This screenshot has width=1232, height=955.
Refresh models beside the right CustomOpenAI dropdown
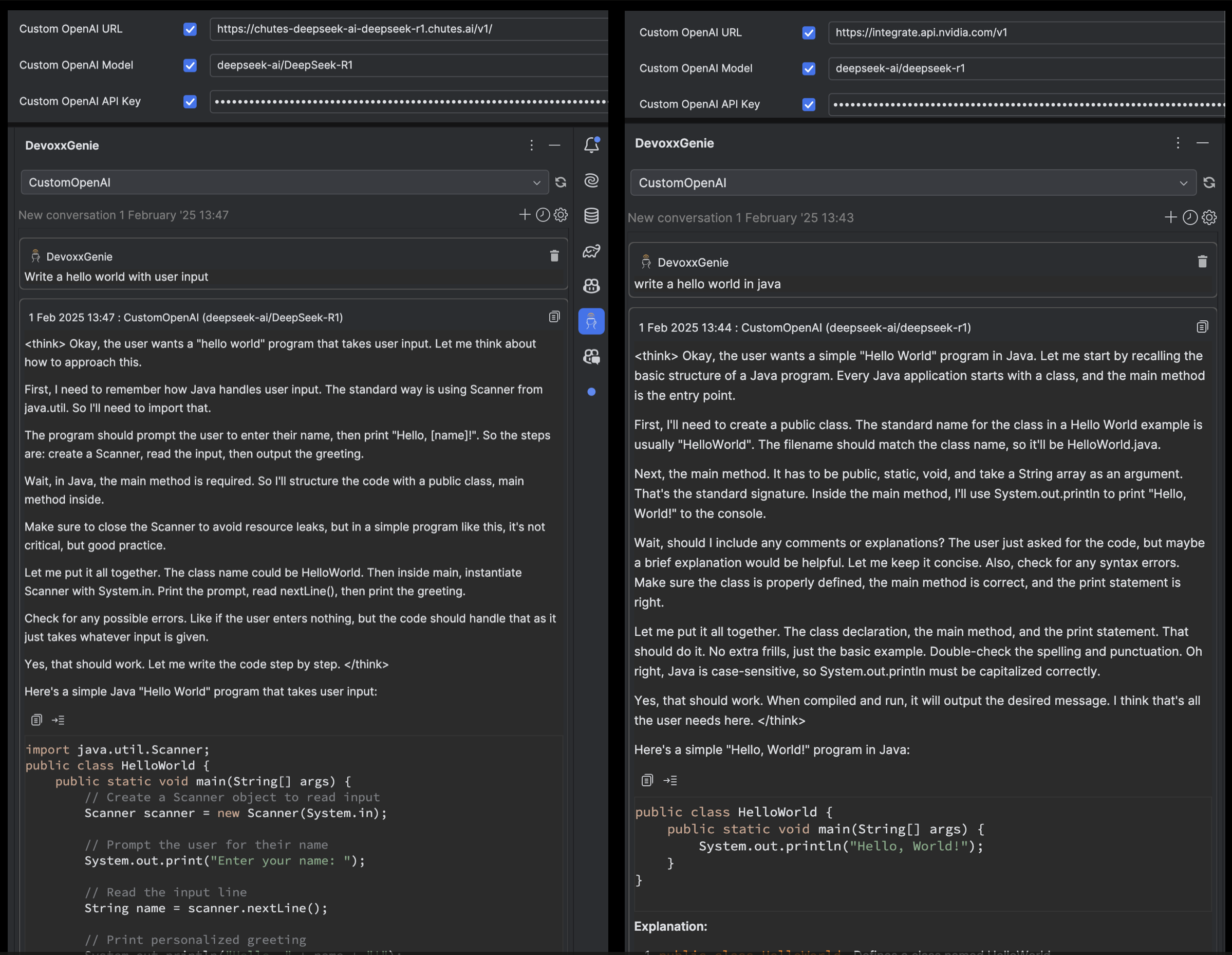(x=1209, y=183)
